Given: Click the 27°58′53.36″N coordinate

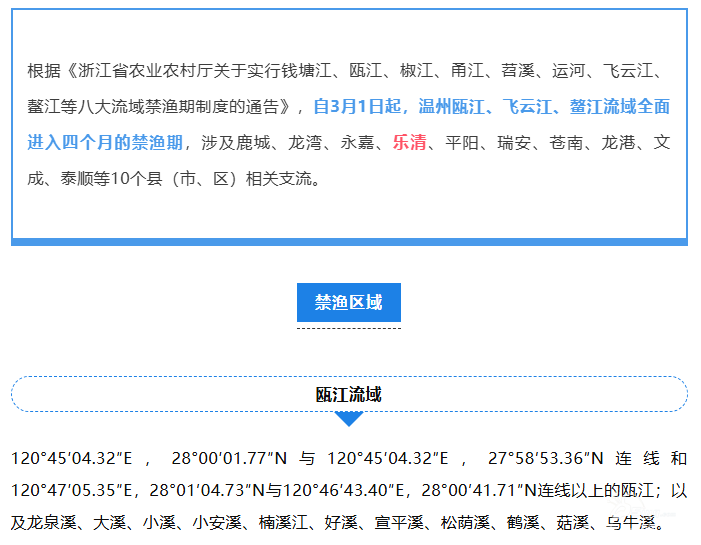Looking at the screenshot, I should [x=545, y=459].
